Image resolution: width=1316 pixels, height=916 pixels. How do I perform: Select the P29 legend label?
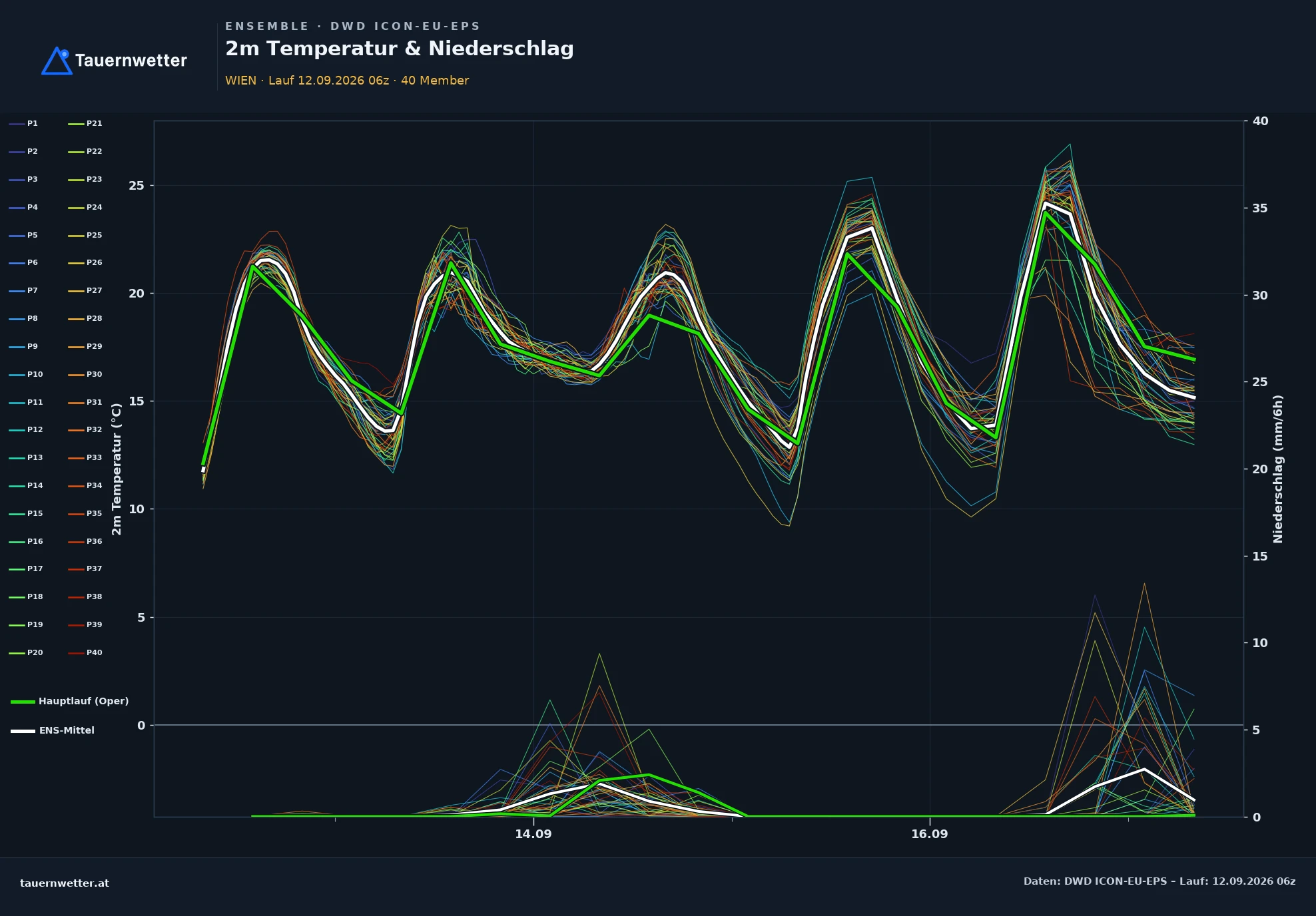point(95,347)
